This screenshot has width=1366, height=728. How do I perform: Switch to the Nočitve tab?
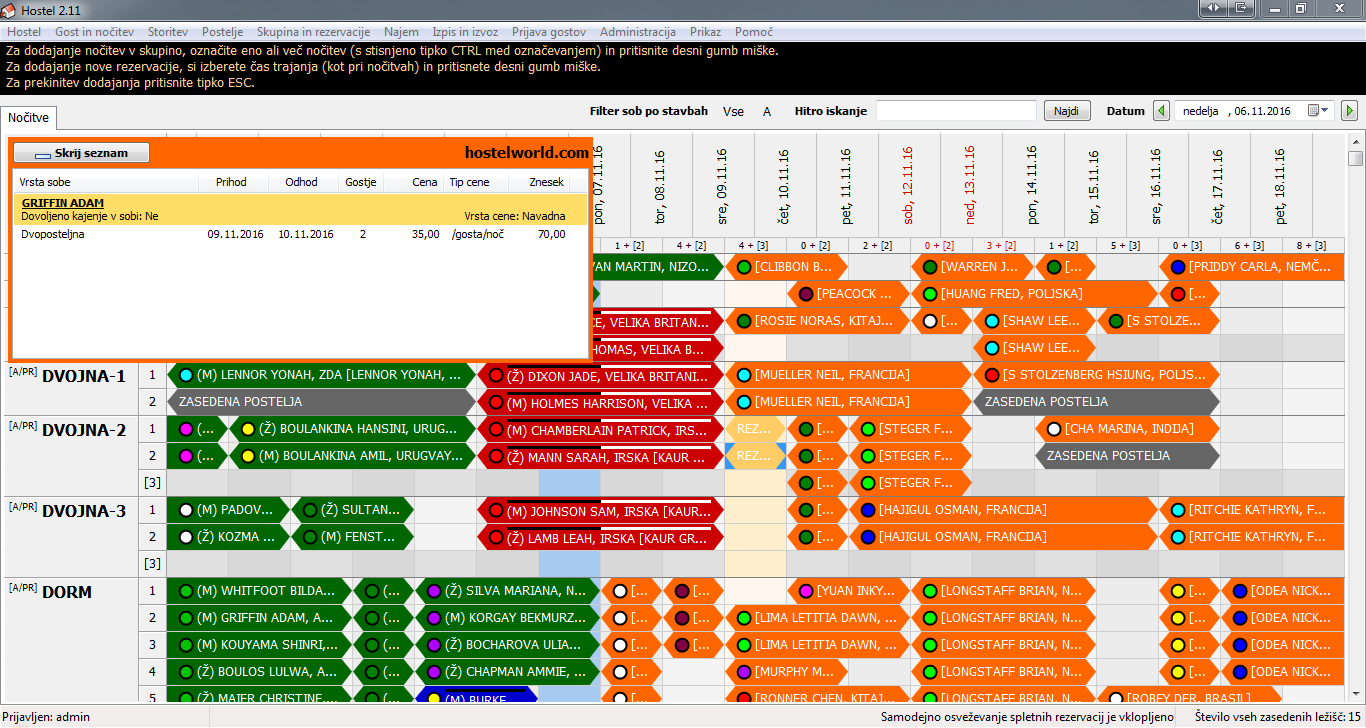pyautogui.click(x=29, y=118)
